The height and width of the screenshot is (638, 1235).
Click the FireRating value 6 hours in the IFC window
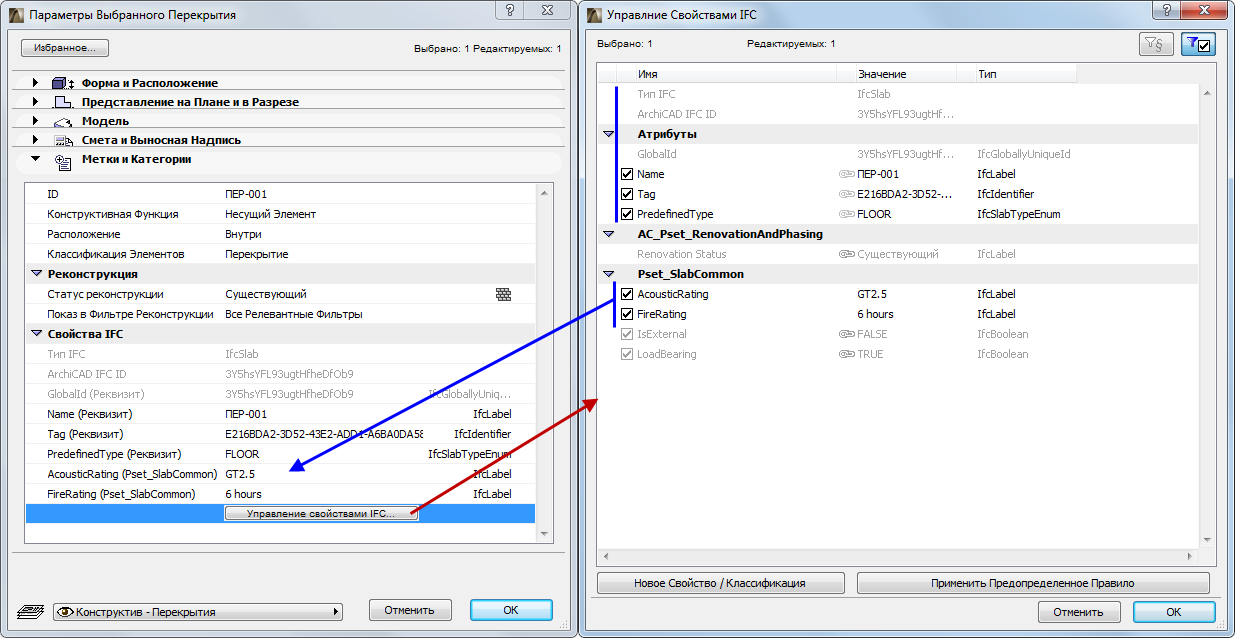[x=875, y=314]
